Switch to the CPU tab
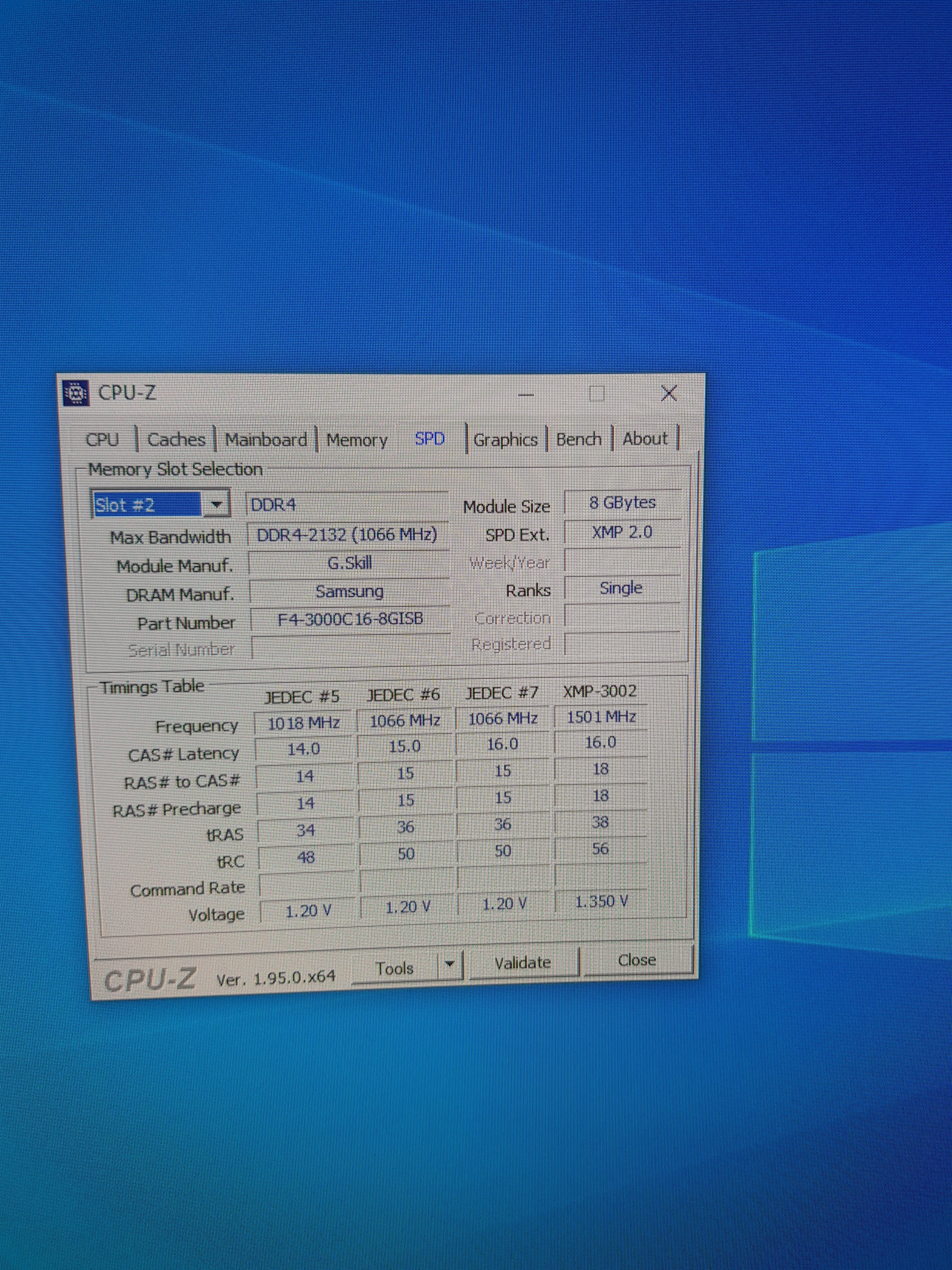 click(x=102, y=440)
